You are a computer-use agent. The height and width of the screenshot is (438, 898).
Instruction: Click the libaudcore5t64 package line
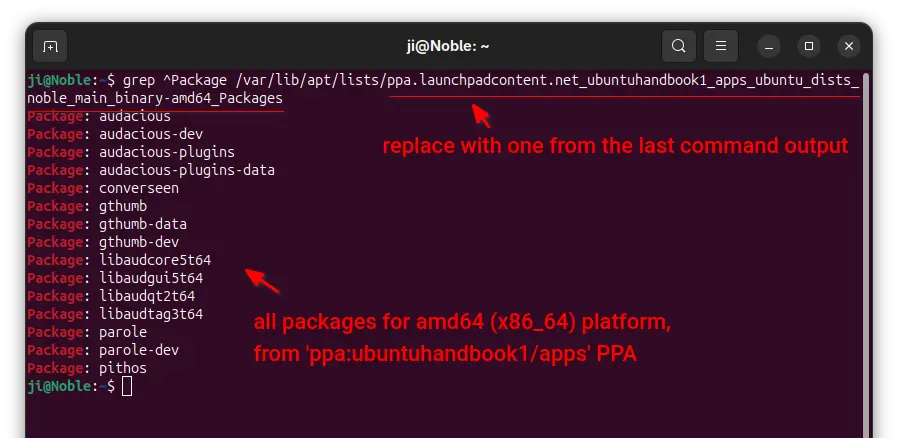119,260
